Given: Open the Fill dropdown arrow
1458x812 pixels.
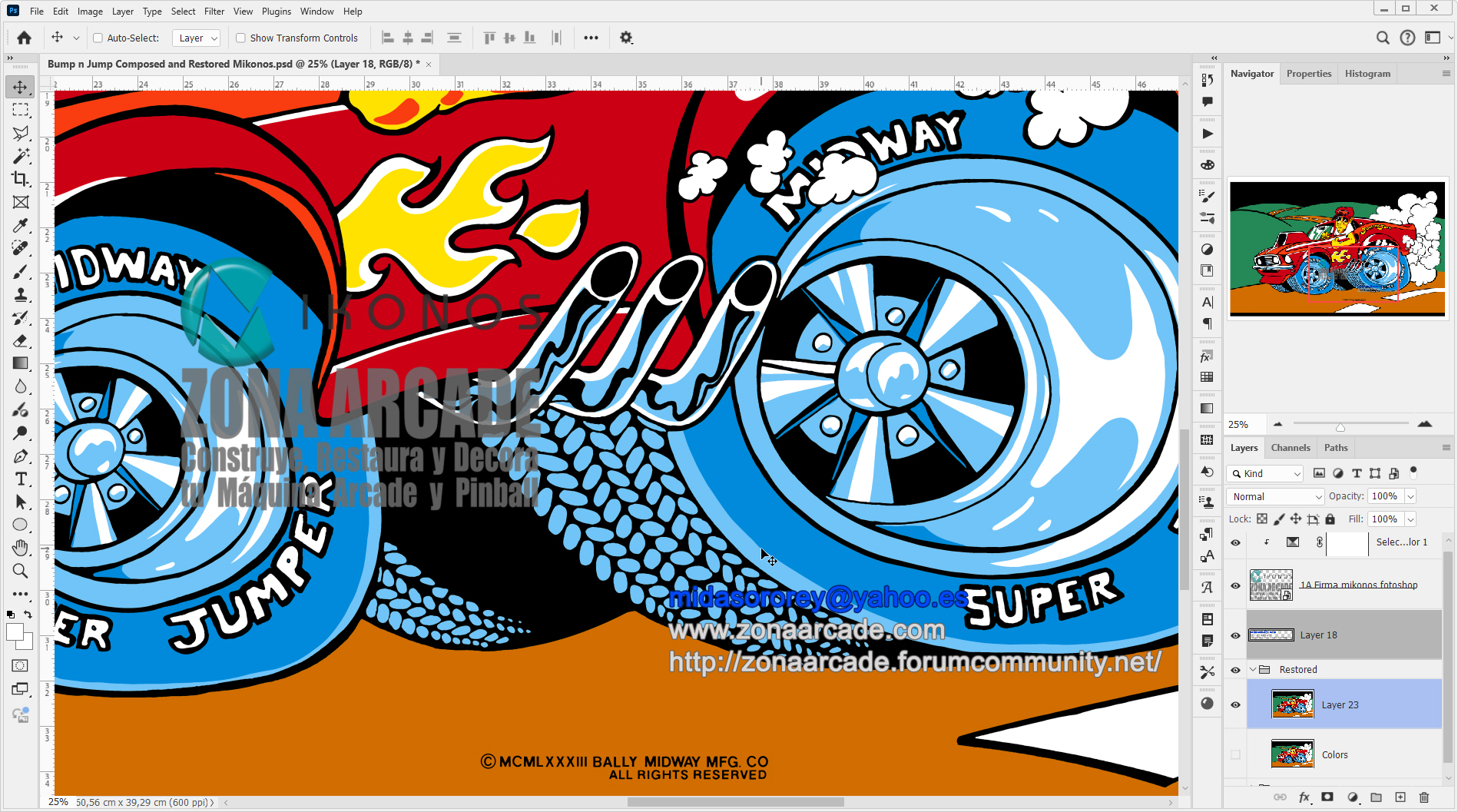Looking at the screenshot, I should point(1410,519).
